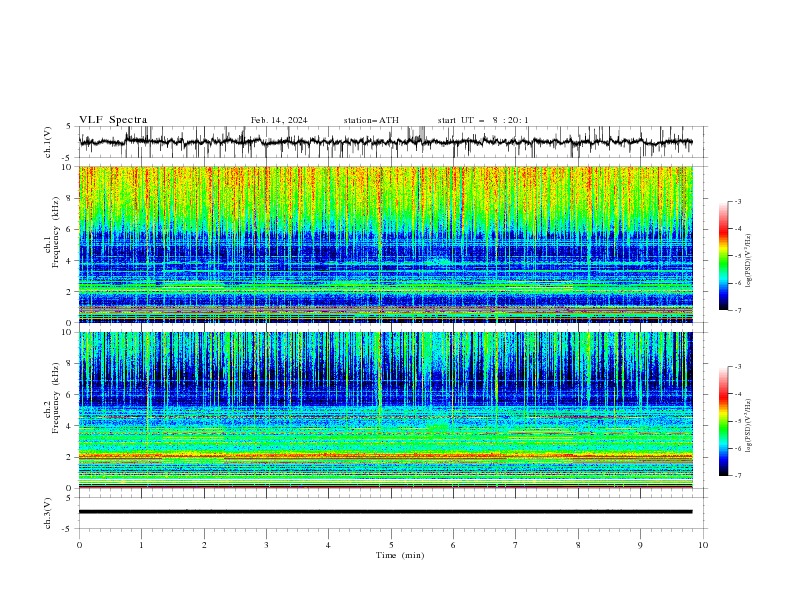Click the "8" minute tick label
This screenshot has width=792, height=612.
(x=578, y=545)
